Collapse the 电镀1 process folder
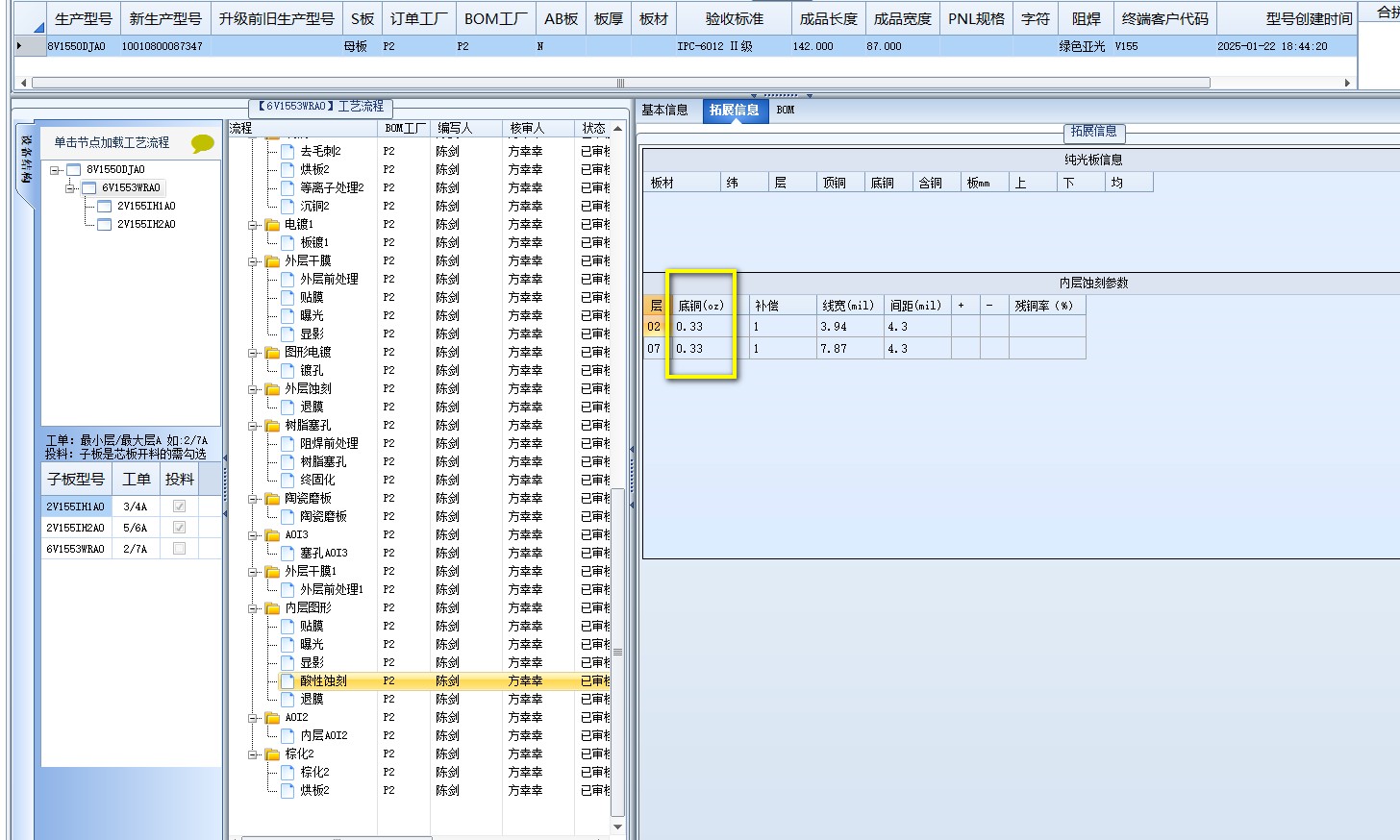1400x840 pixels. pos(253,225)
